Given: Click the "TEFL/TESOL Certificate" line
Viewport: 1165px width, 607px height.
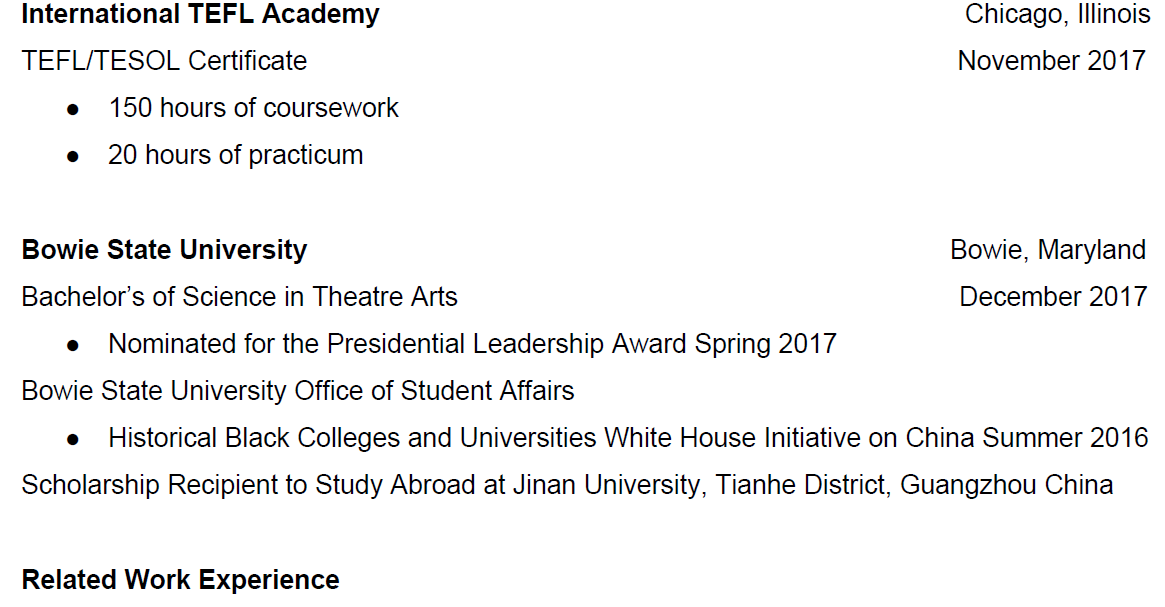Looking at the screenshot, I should pyautogui.click(x=164, y=61).
